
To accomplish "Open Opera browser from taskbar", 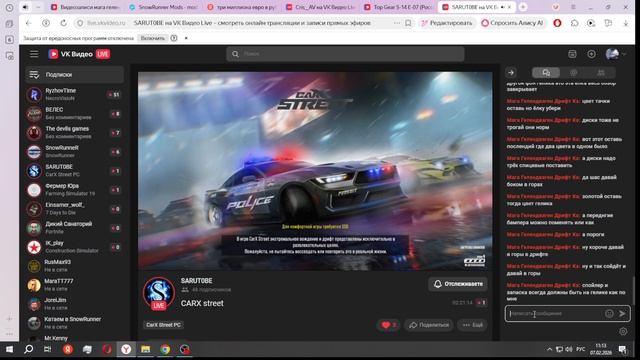I will (x=107, y=349).
